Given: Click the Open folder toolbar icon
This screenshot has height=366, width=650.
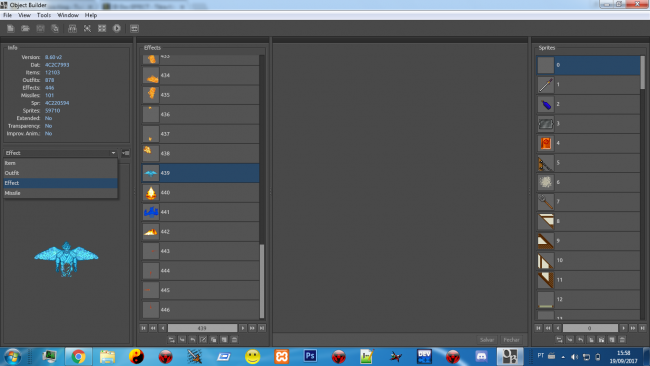Looking at the screenshot, I should [x=25, y=28].
